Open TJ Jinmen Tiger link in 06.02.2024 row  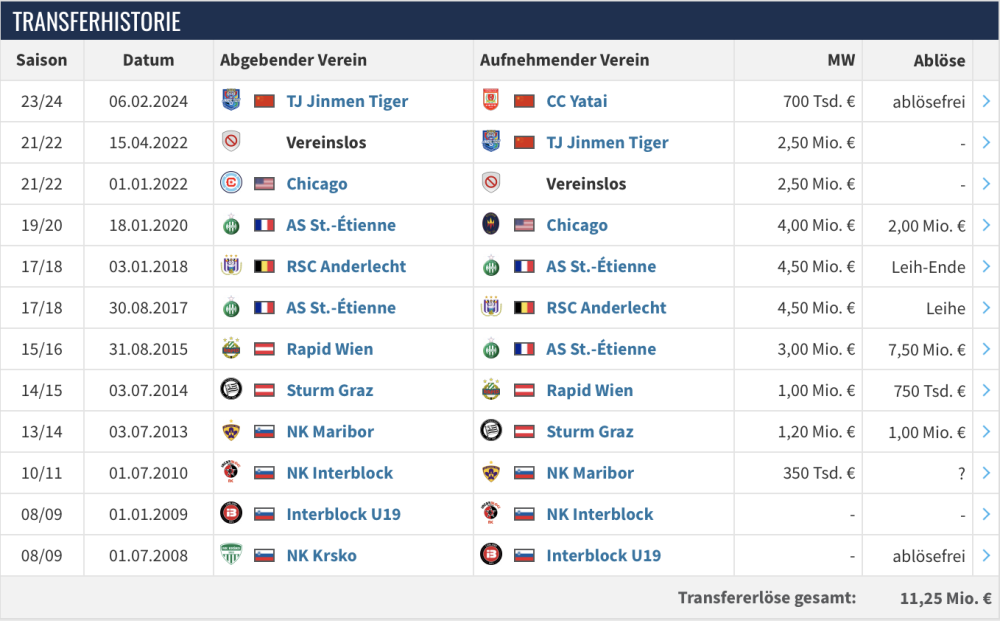coord(347,101)
